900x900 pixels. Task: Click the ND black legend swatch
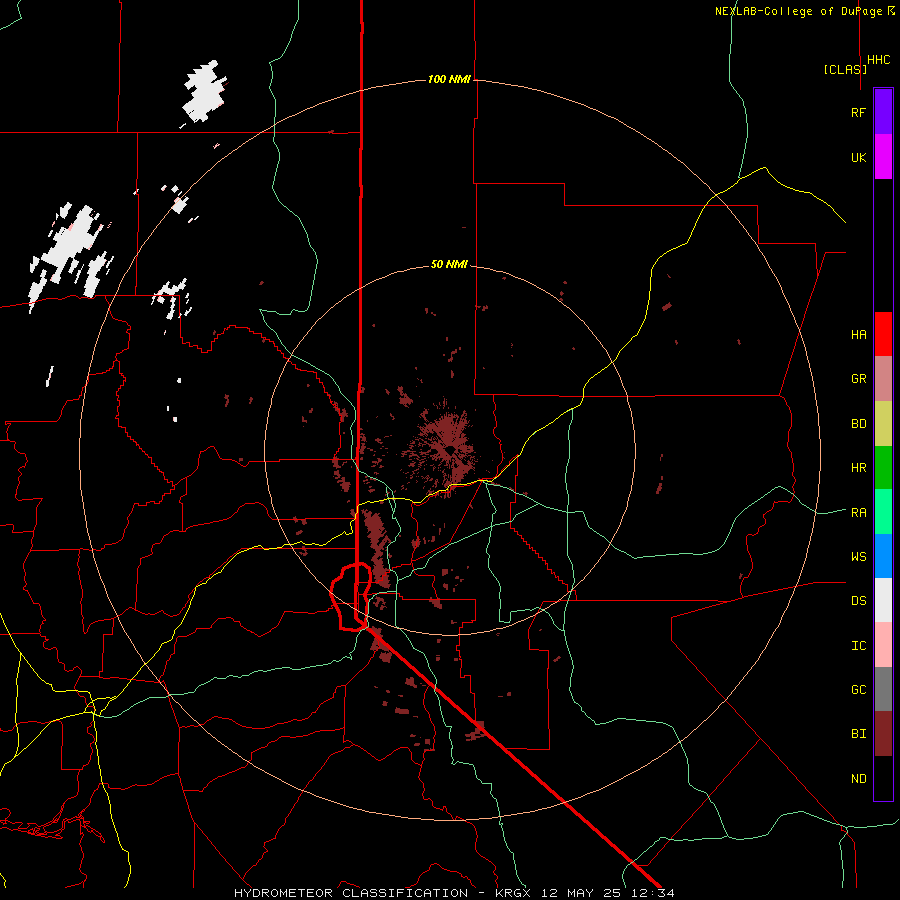(883, 778)
